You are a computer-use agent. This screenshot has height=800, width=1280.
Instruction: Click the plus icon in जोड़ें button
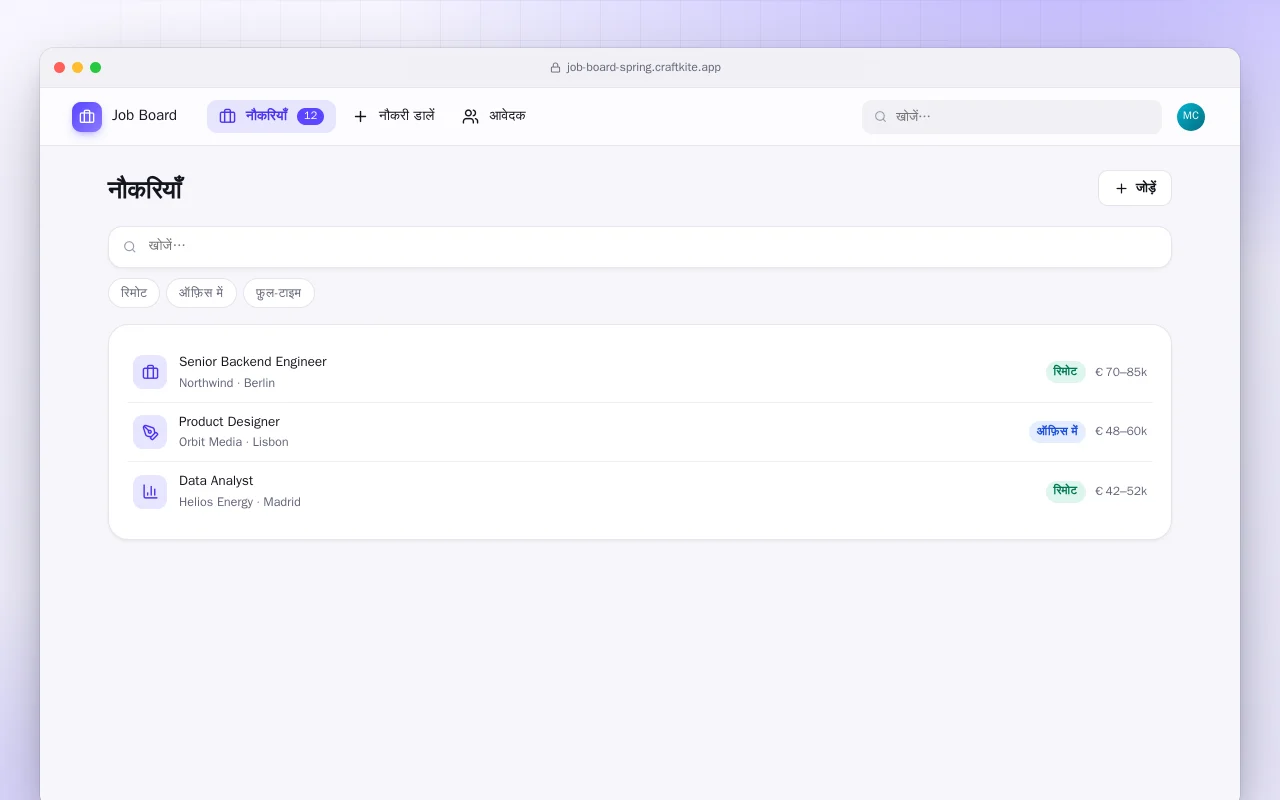(x=1121, y=188)
